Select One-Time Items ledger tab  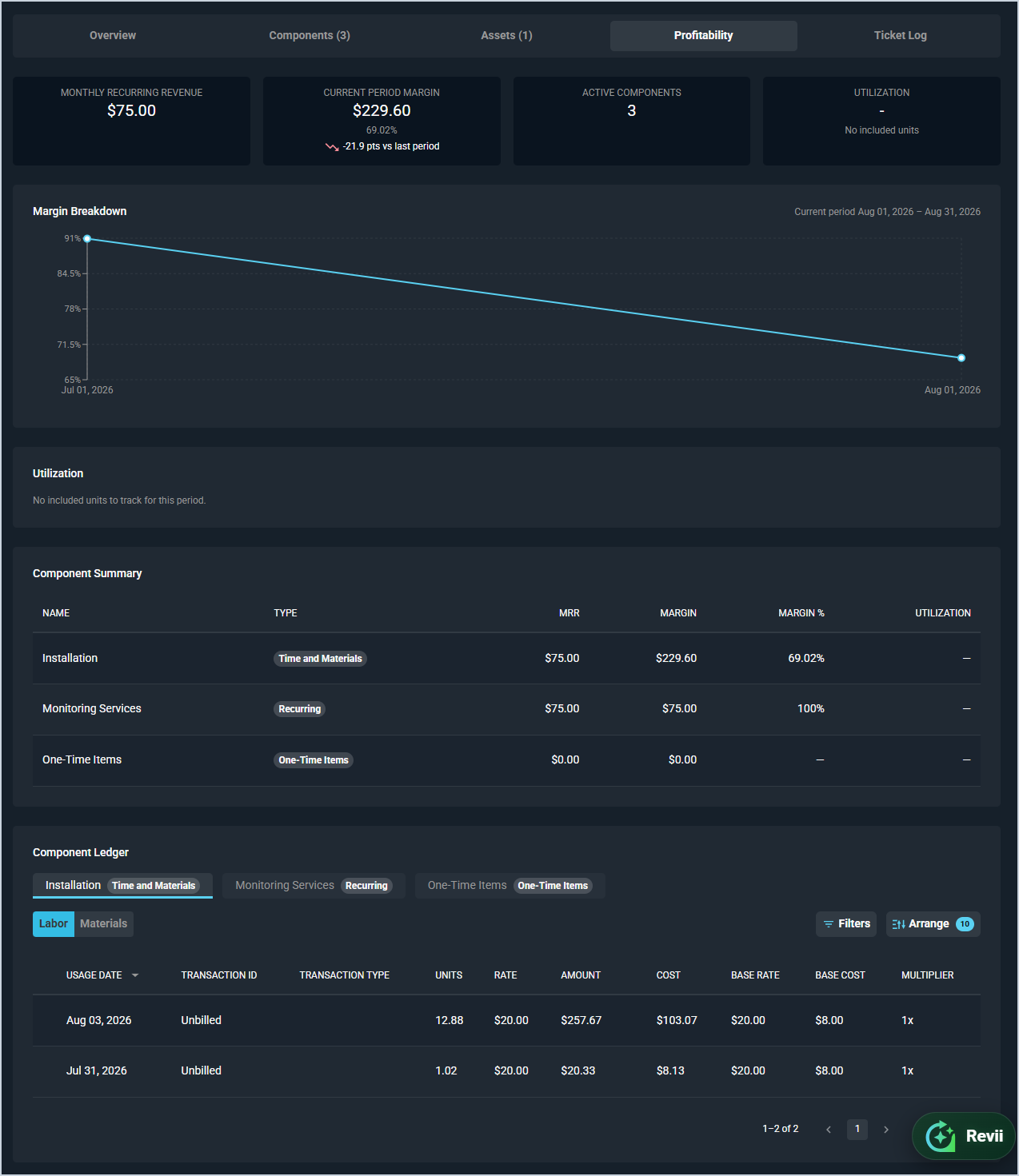pos(509,886)
